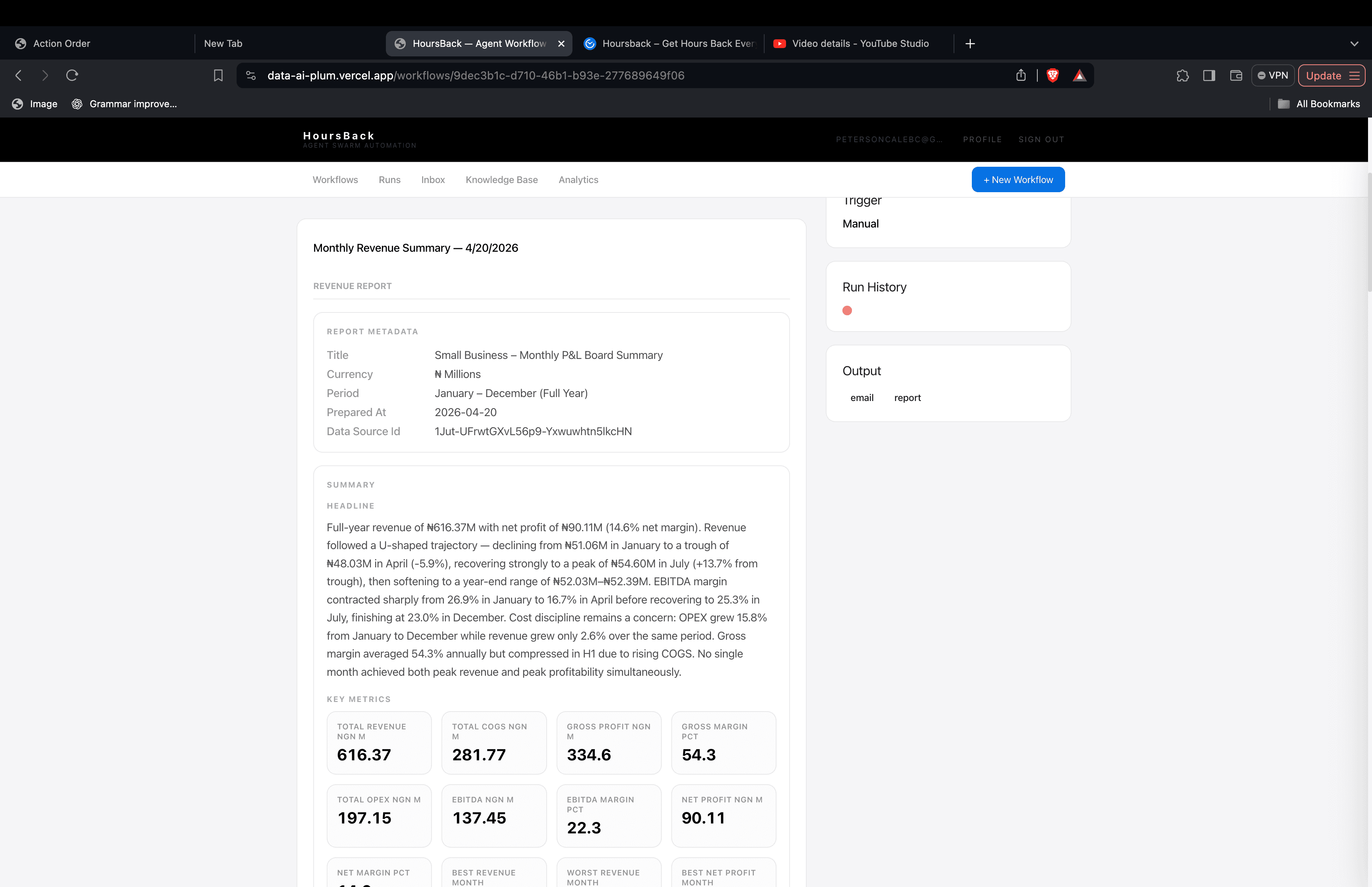Click the Total COGS NGN M card
Screen dimensions: 1372x887
tap(494, 743)
